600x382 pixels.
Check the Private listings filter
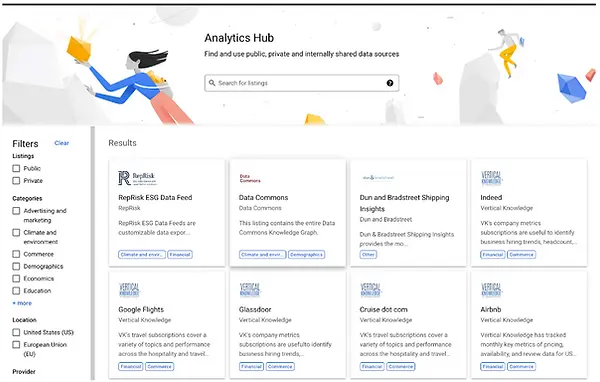click(16, 180)
